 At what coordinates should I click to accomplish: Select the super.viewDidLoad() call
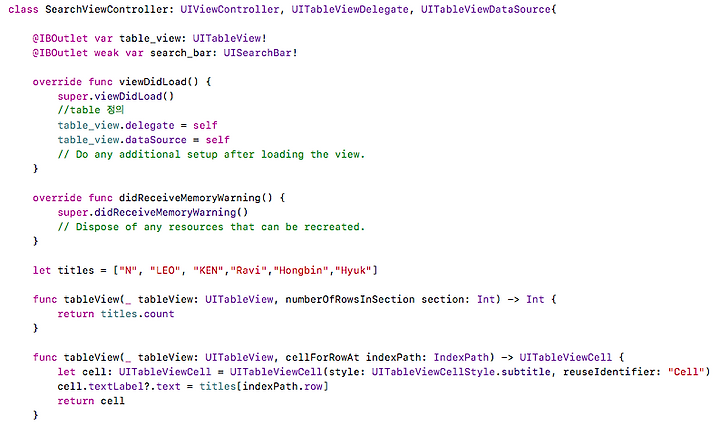116,96
